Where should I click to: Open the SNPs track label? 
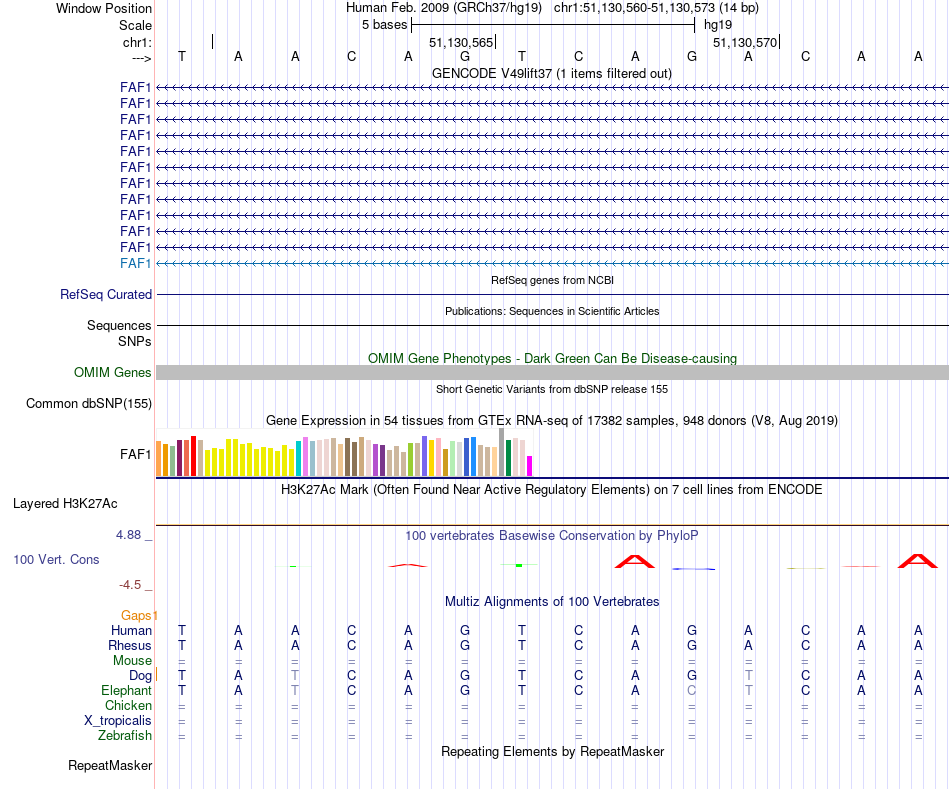(x=135, y=341)
